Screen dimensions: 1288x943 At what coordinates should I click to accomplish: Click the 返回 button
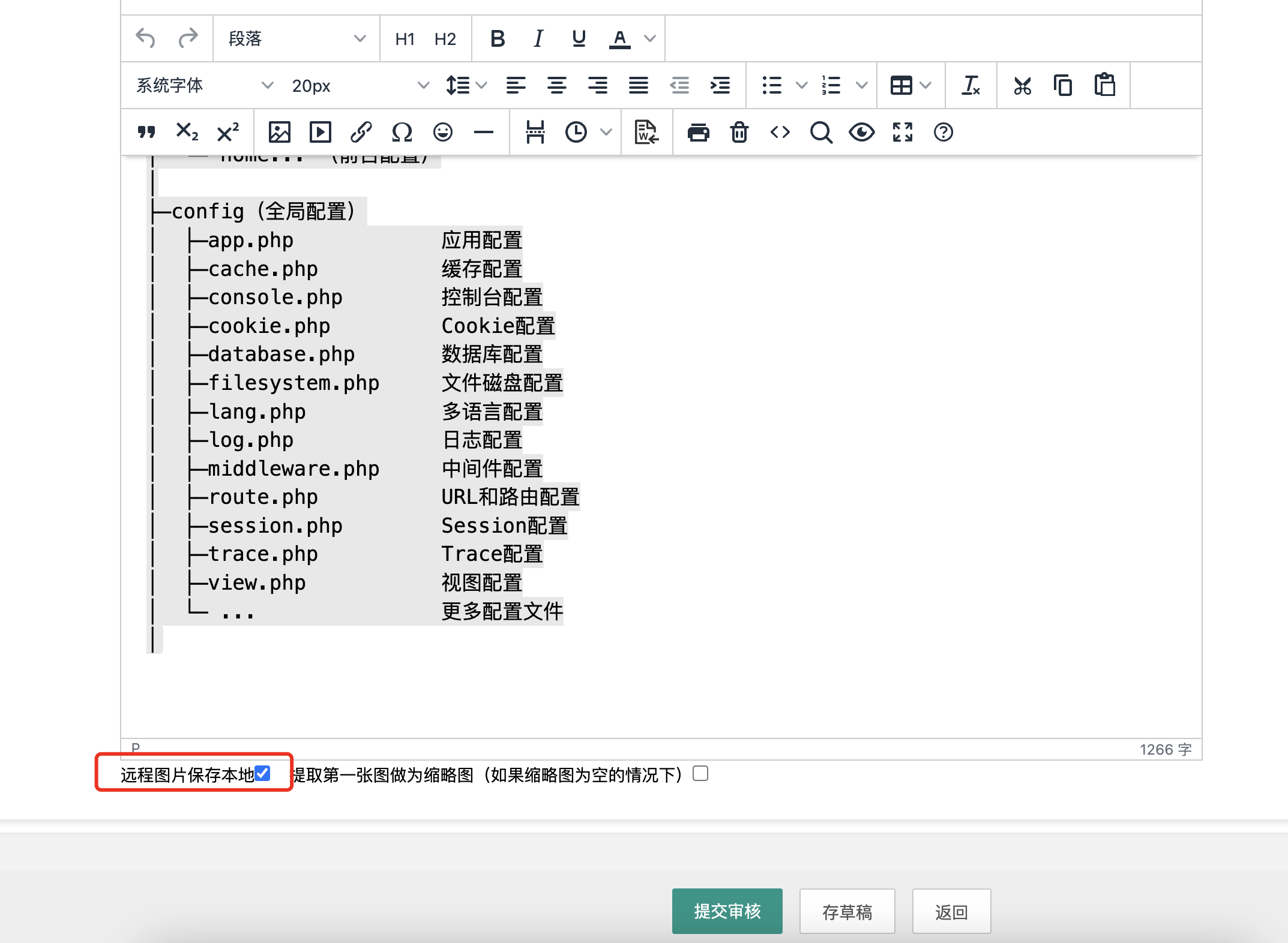(951, 911)
